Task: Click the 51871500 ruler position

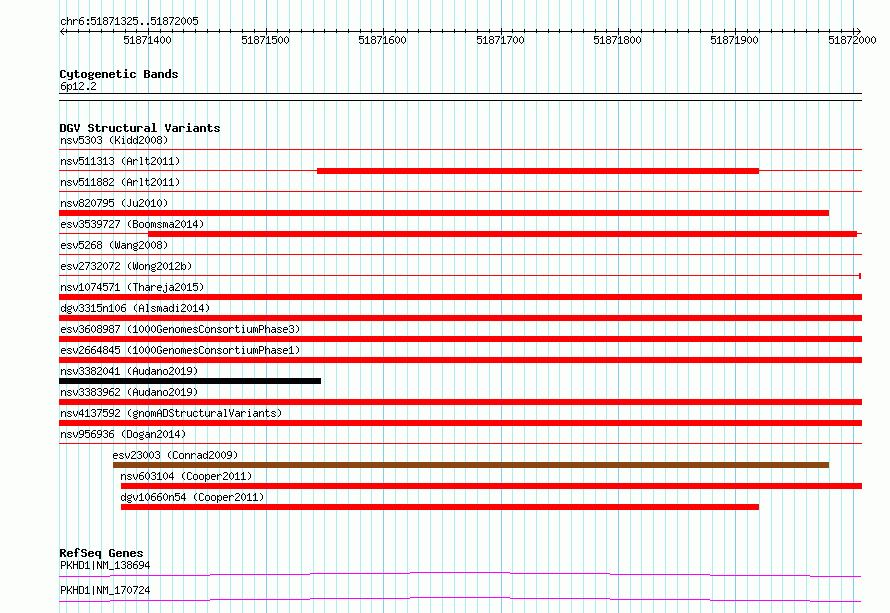Action: 265,40
